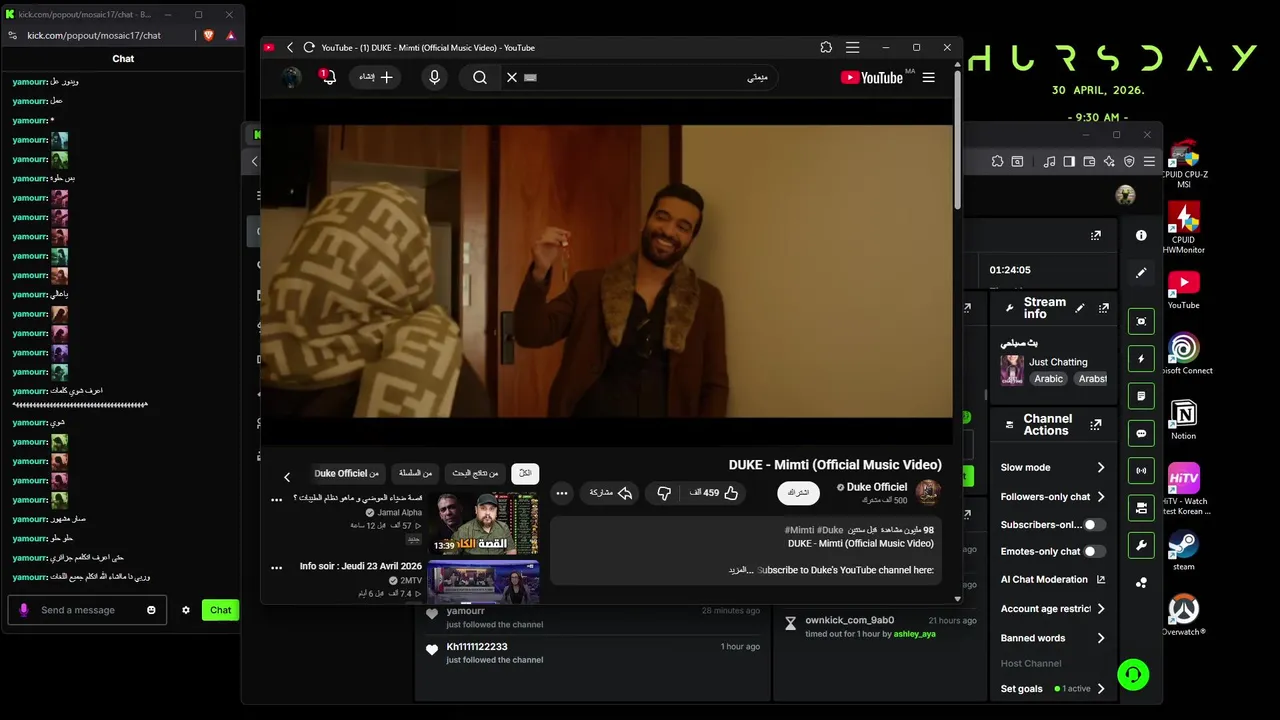Screen dimensions: 1280x720
Task: Open the lightning bolt sidebar icon in Kick
Action: click(x=1141, y=358)
